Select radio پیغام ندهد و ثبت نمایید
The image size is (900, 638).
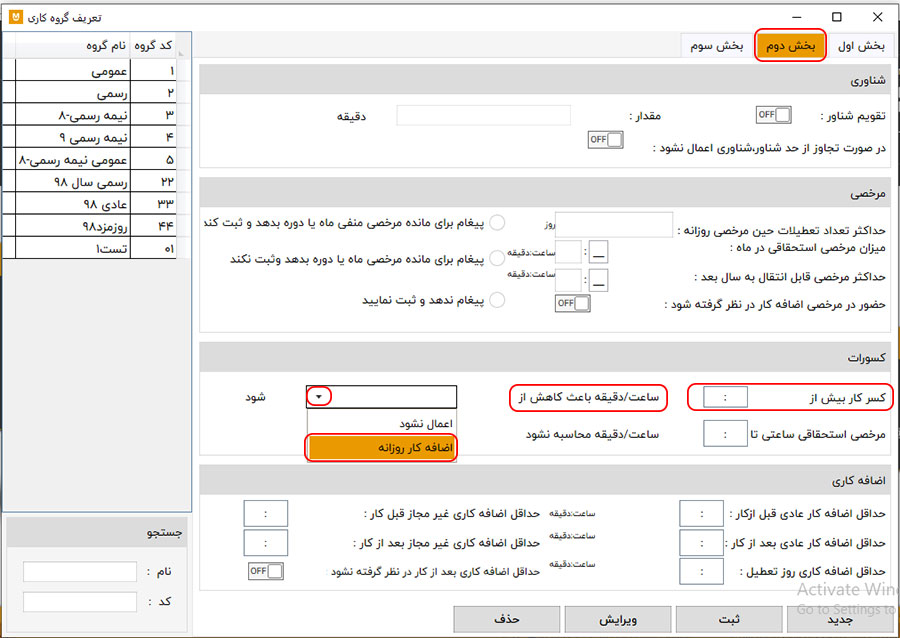(x=497, y=299)
